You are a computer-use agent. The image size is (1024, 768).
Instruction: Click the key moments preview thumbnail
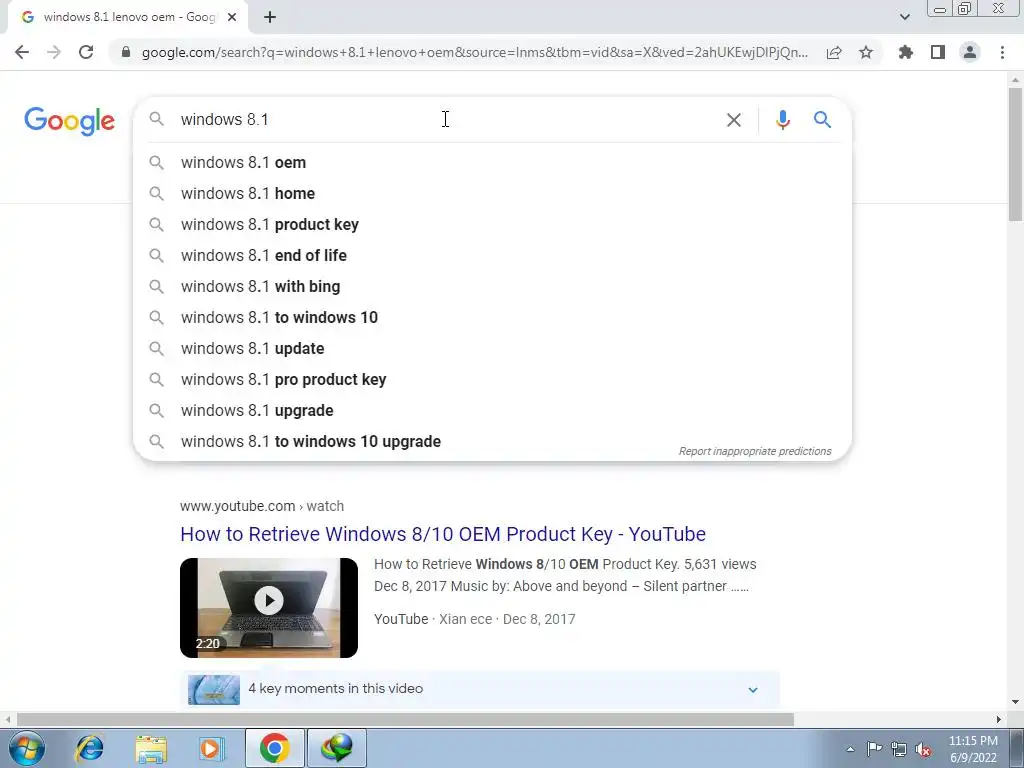tap(214, 690)
